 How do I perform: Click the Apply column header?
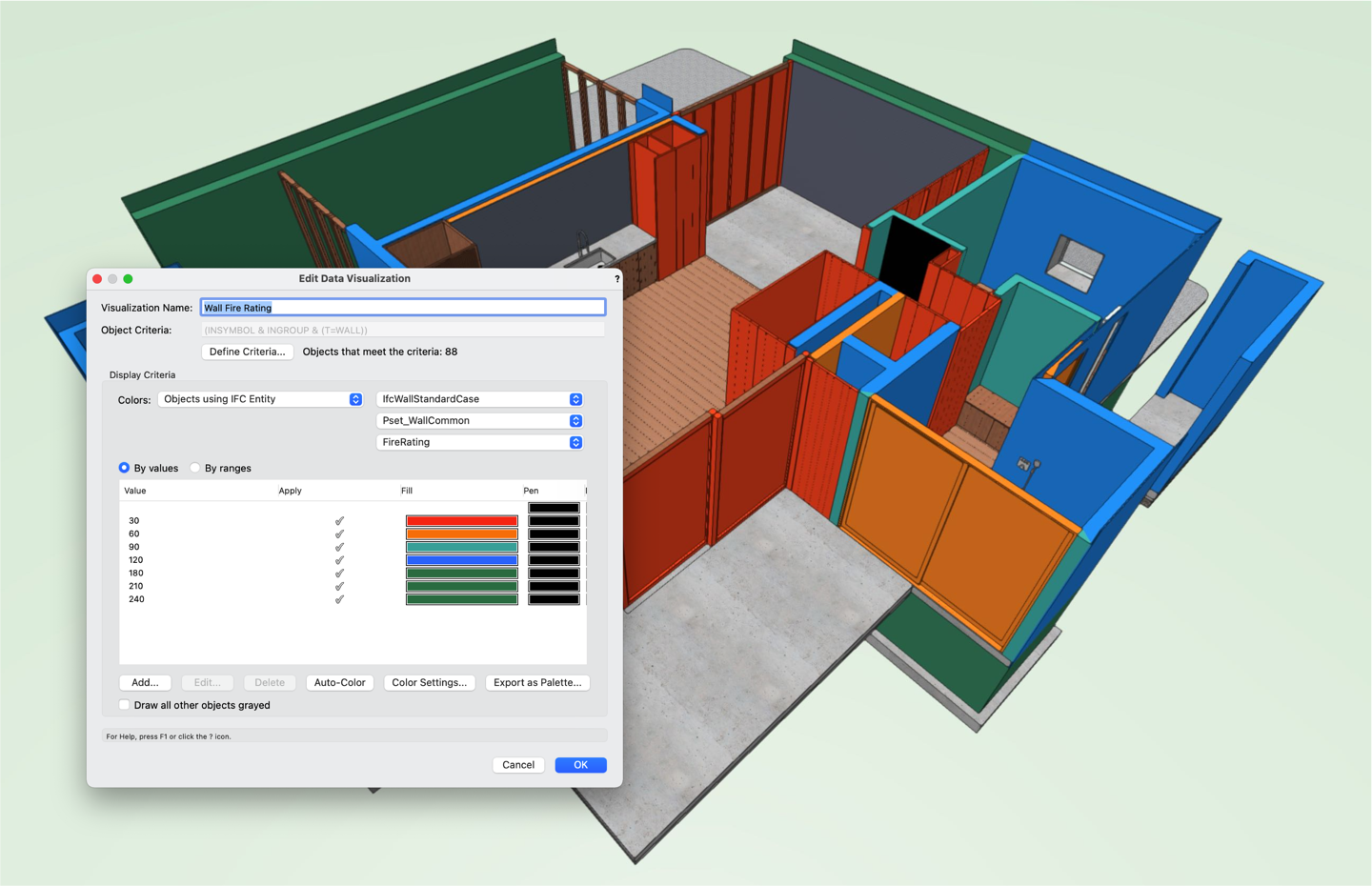point(290,491)
